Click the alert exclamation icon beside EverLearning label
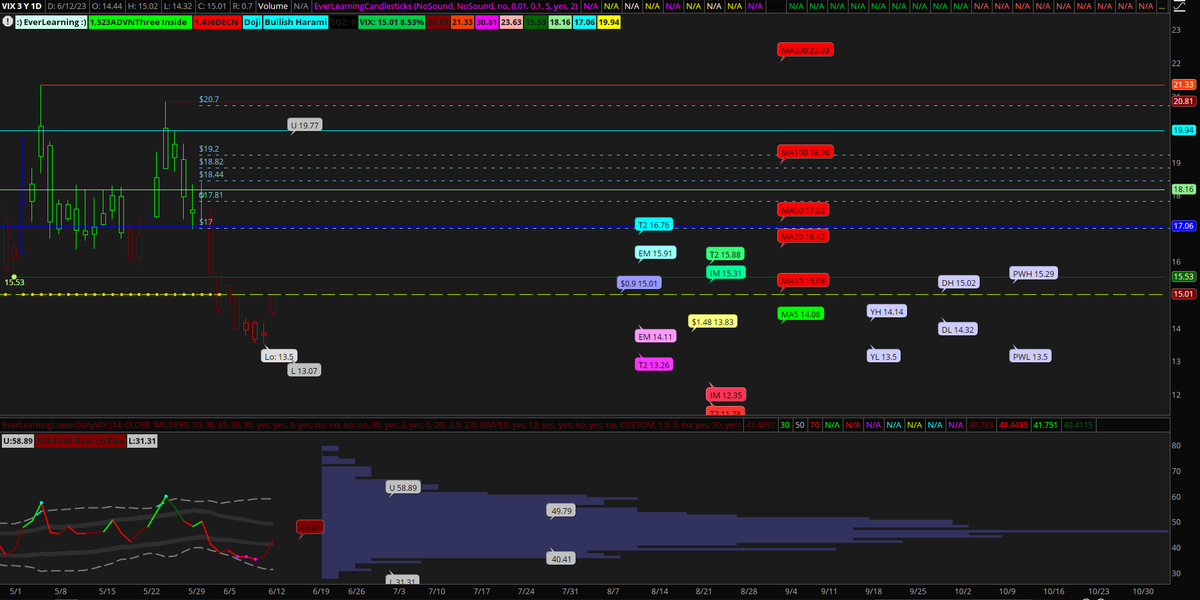Viewport: 1200px width, 600px height. tap(7, 19)
